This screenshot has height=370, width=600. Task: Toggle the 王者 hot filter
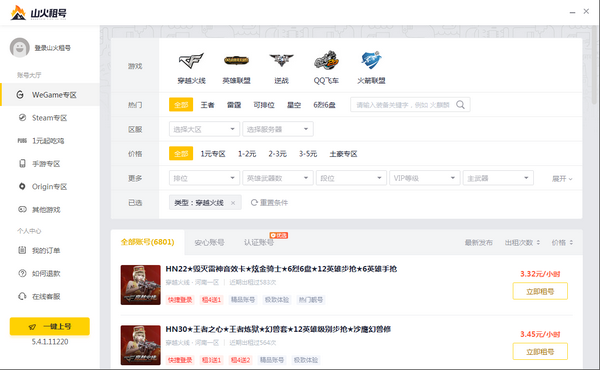pyautogui.click(x=207, y=105)
